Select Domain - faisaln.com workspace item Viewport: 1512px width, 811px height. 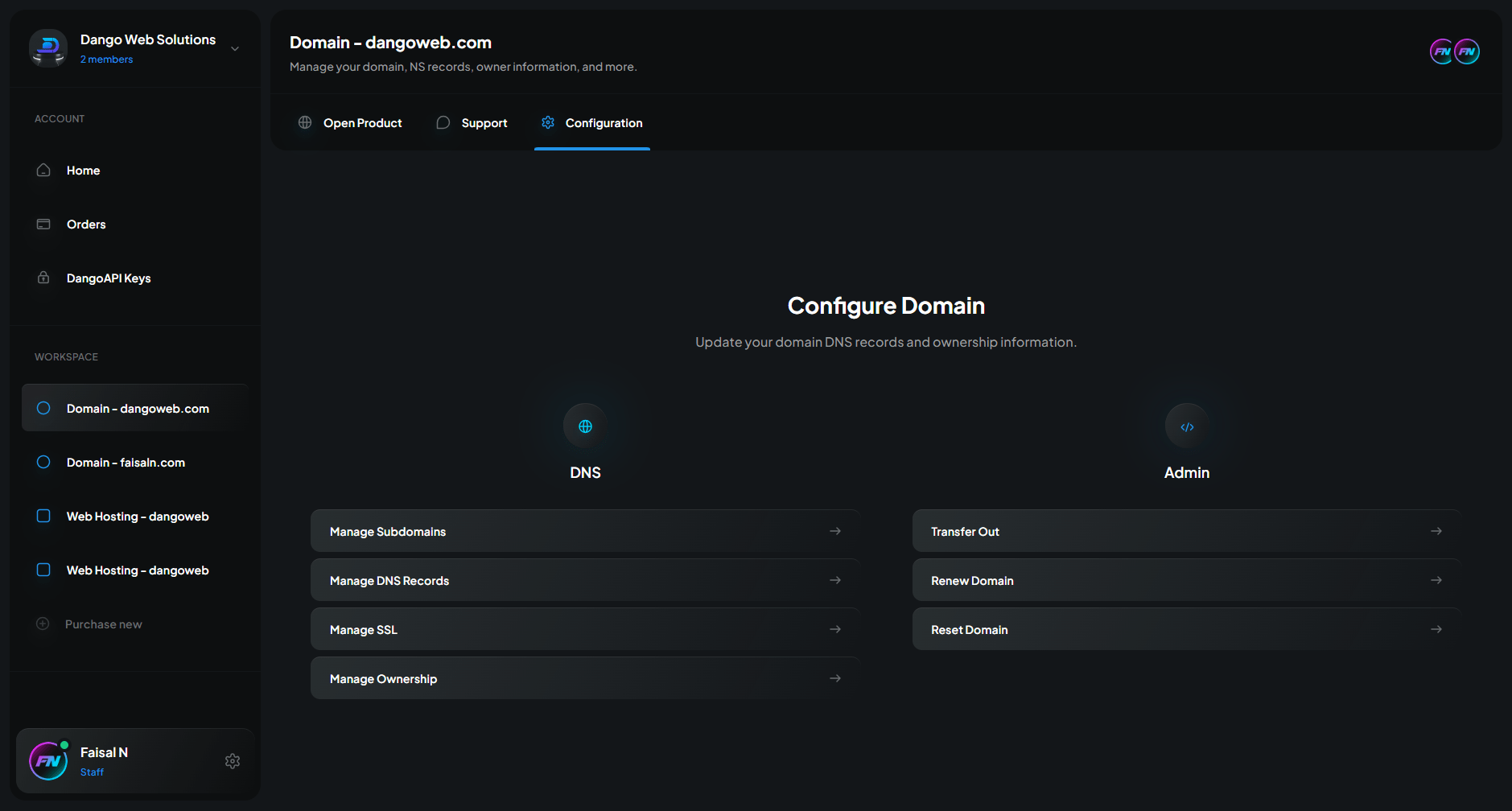click(135, 463)
